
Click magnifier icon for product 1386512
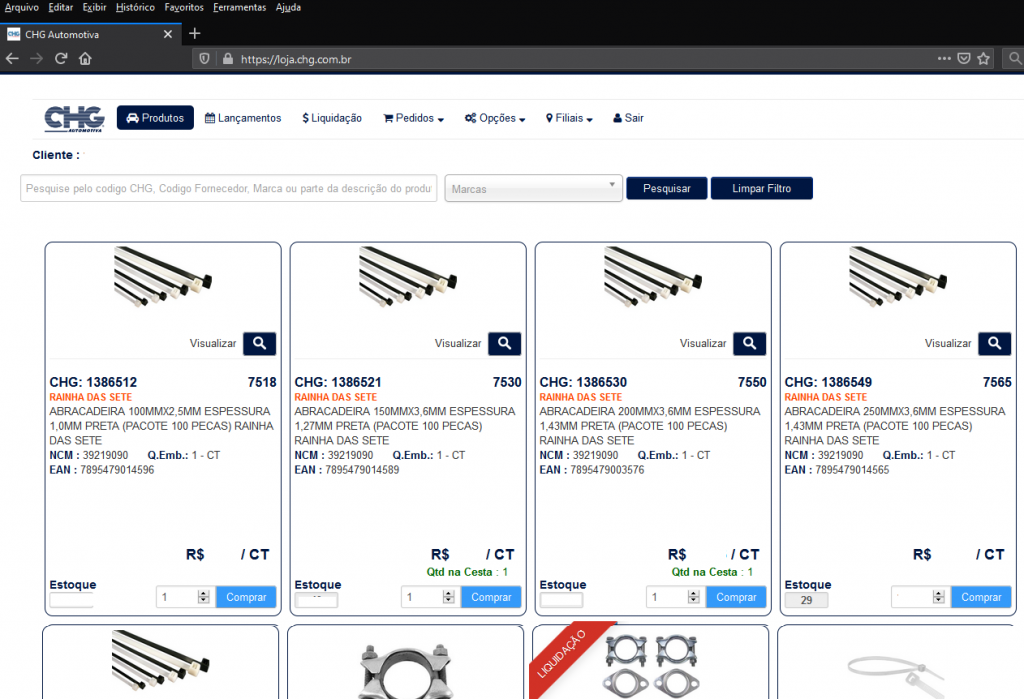[259, 343]
